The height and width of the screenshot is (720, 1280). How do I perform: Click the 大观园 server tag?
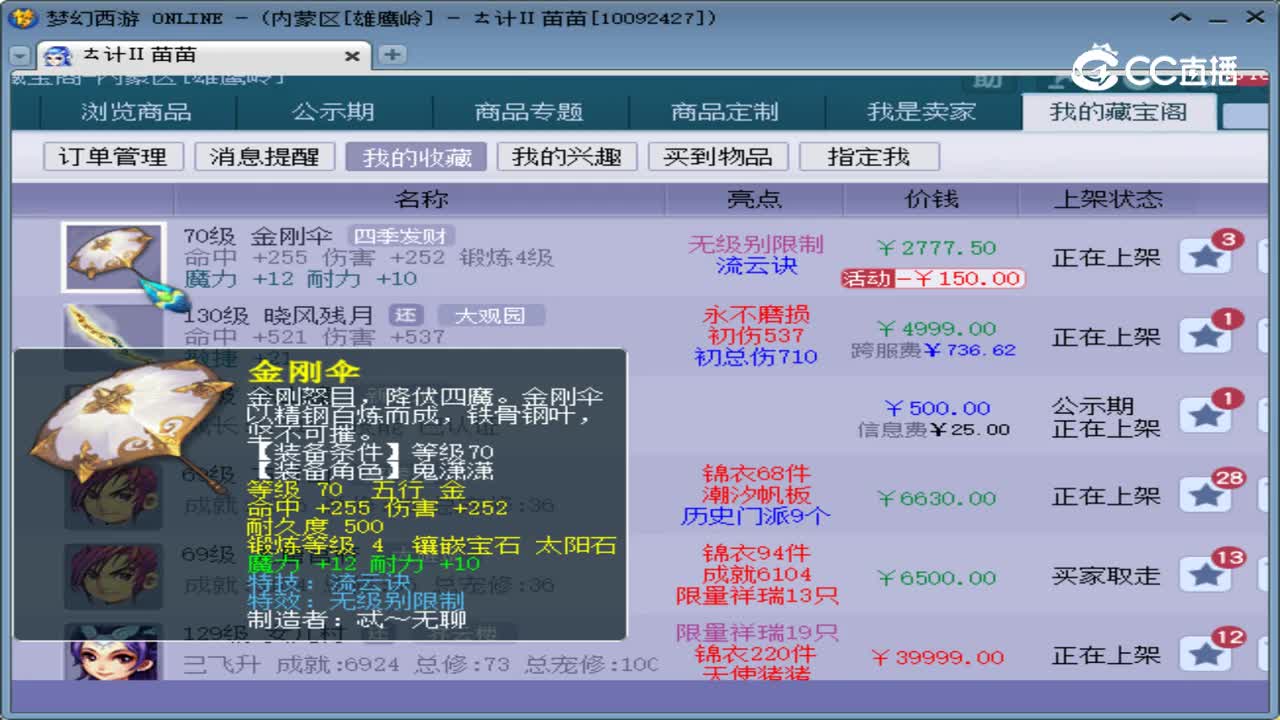(490, 316)
